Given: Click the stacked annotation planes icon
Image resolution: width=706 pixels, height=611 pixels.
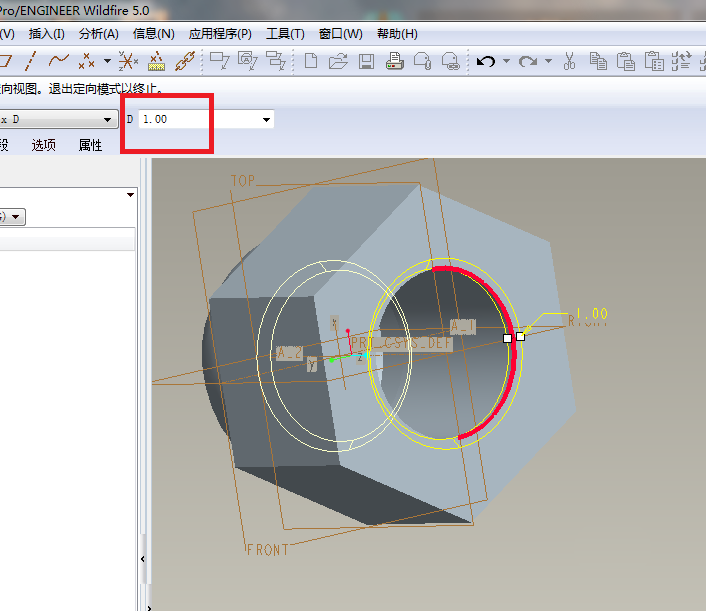Looking at the screenshot, I should (x=276, y=61).
